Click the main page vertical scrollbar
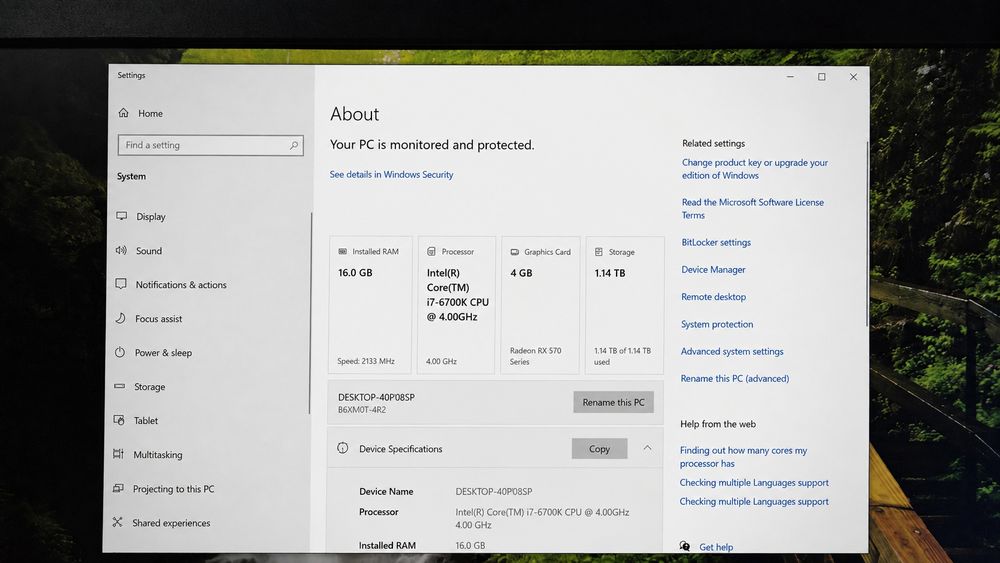This screenshot has width=1000, height=563. click(x=867, y=233)
